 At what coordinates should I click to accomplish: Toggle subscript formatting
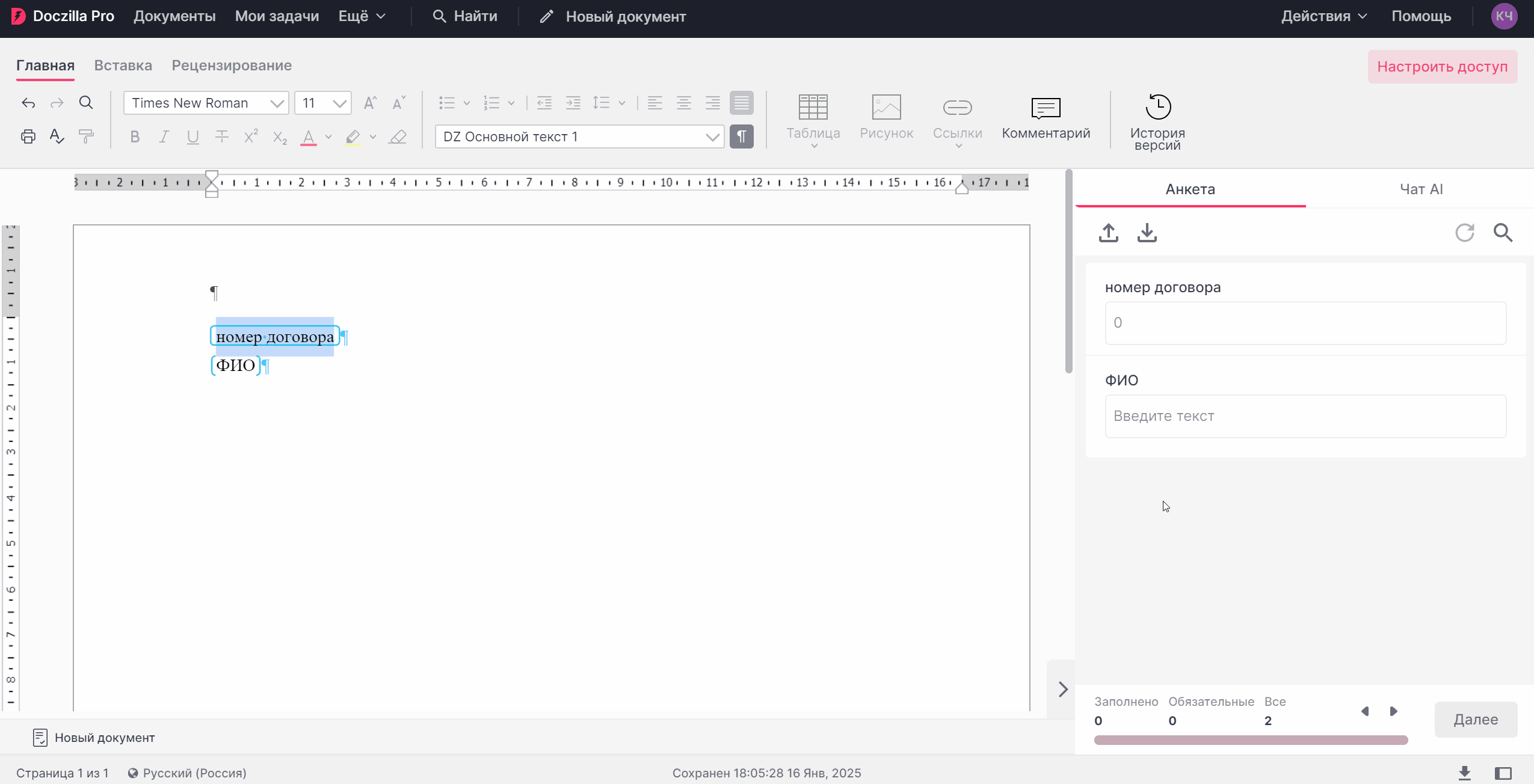tap(280, 136)
